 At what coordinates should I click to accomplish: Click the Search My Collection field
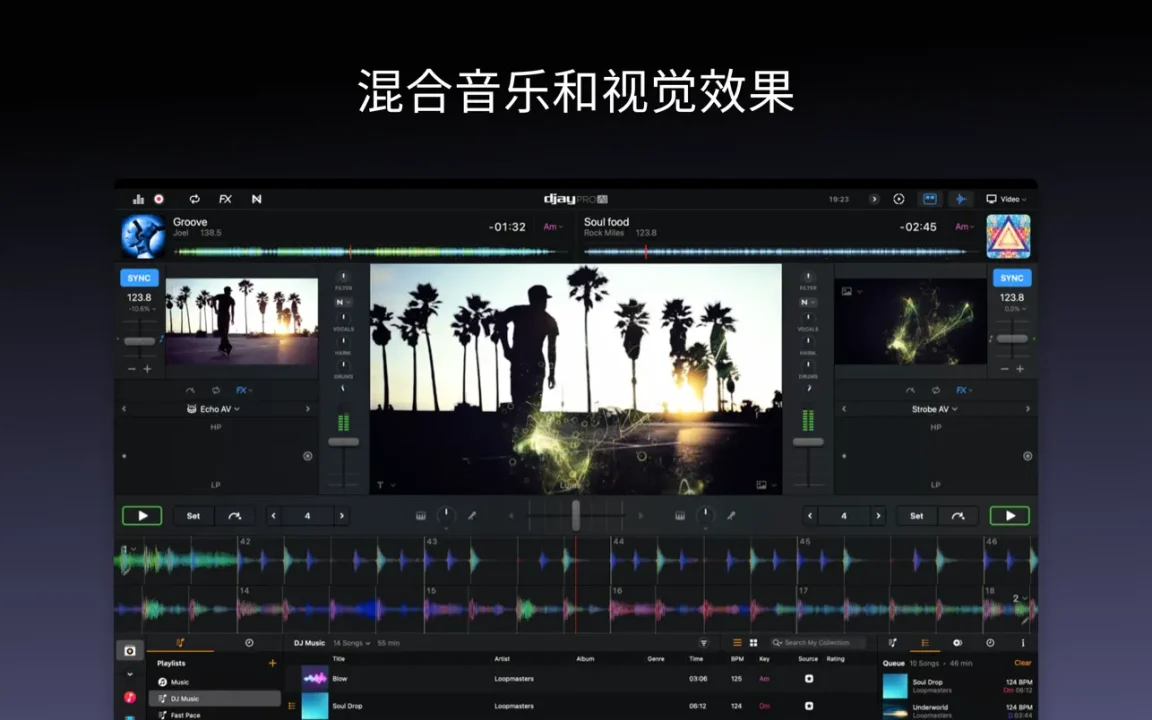(817, 643)
